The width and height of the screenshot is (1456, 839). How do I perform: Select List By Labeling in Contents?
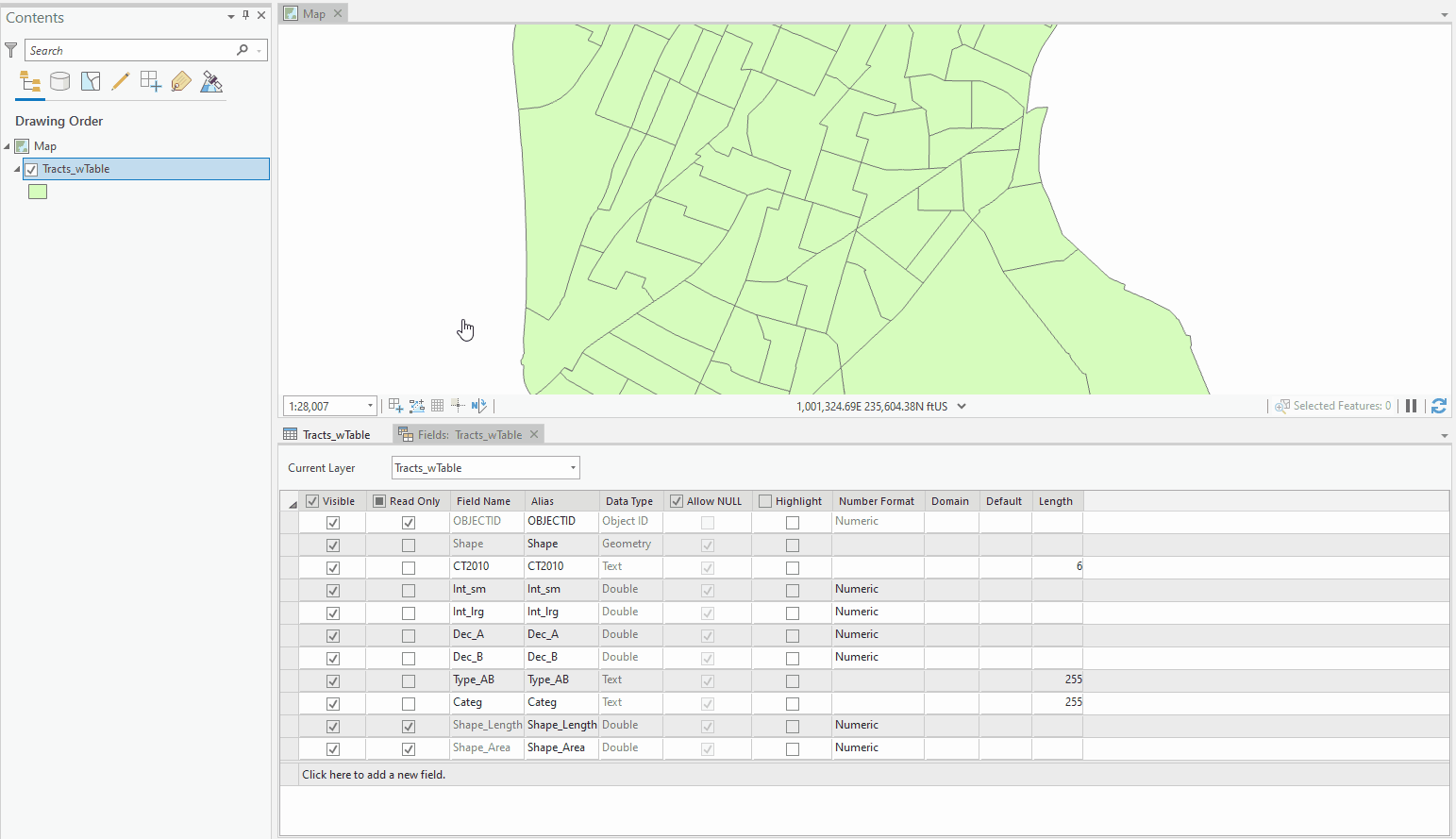[180, 82]
